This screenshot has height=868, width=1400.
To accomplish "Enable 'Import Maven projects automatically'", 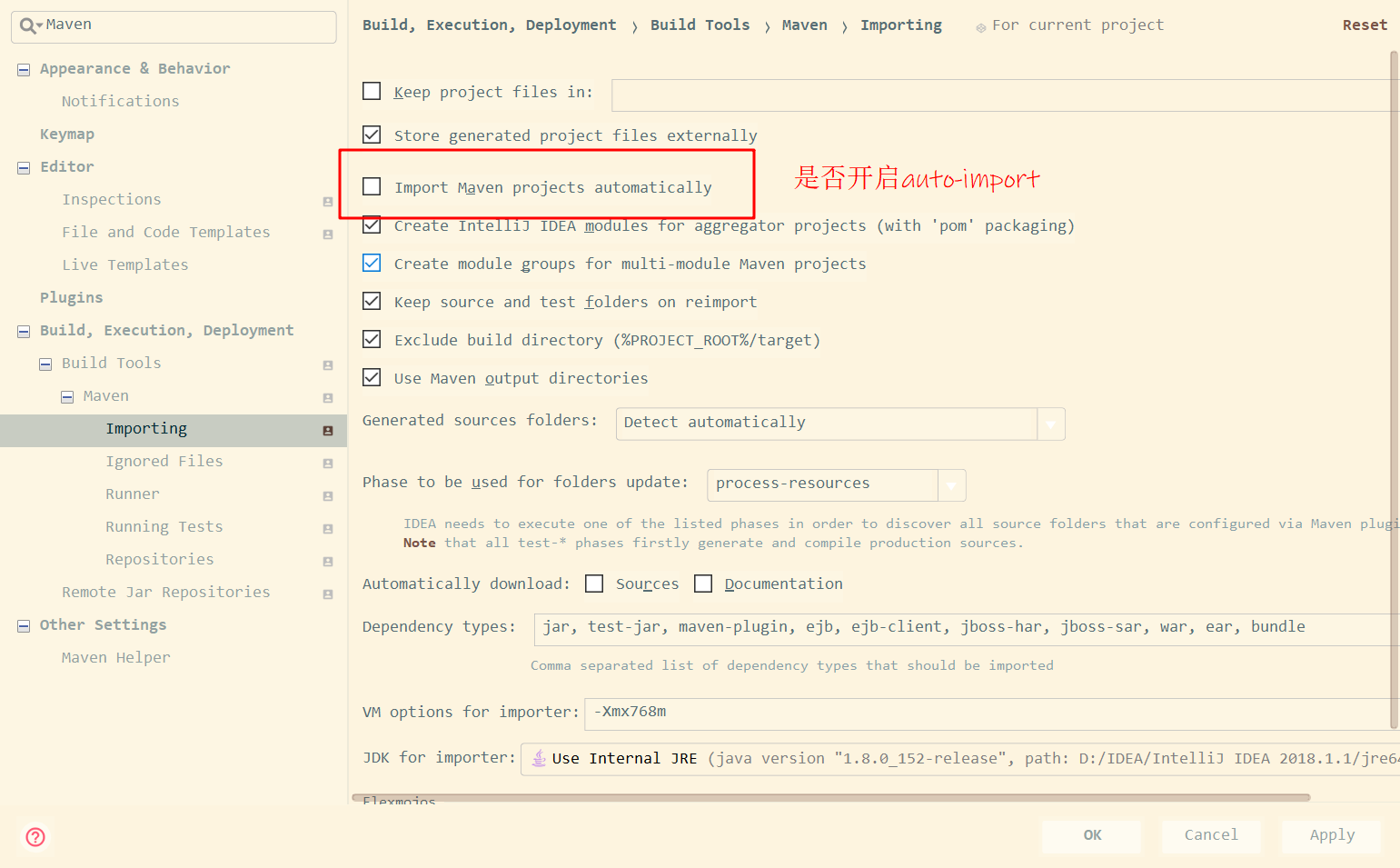I will pyautogui.click(x=372, y=186).
